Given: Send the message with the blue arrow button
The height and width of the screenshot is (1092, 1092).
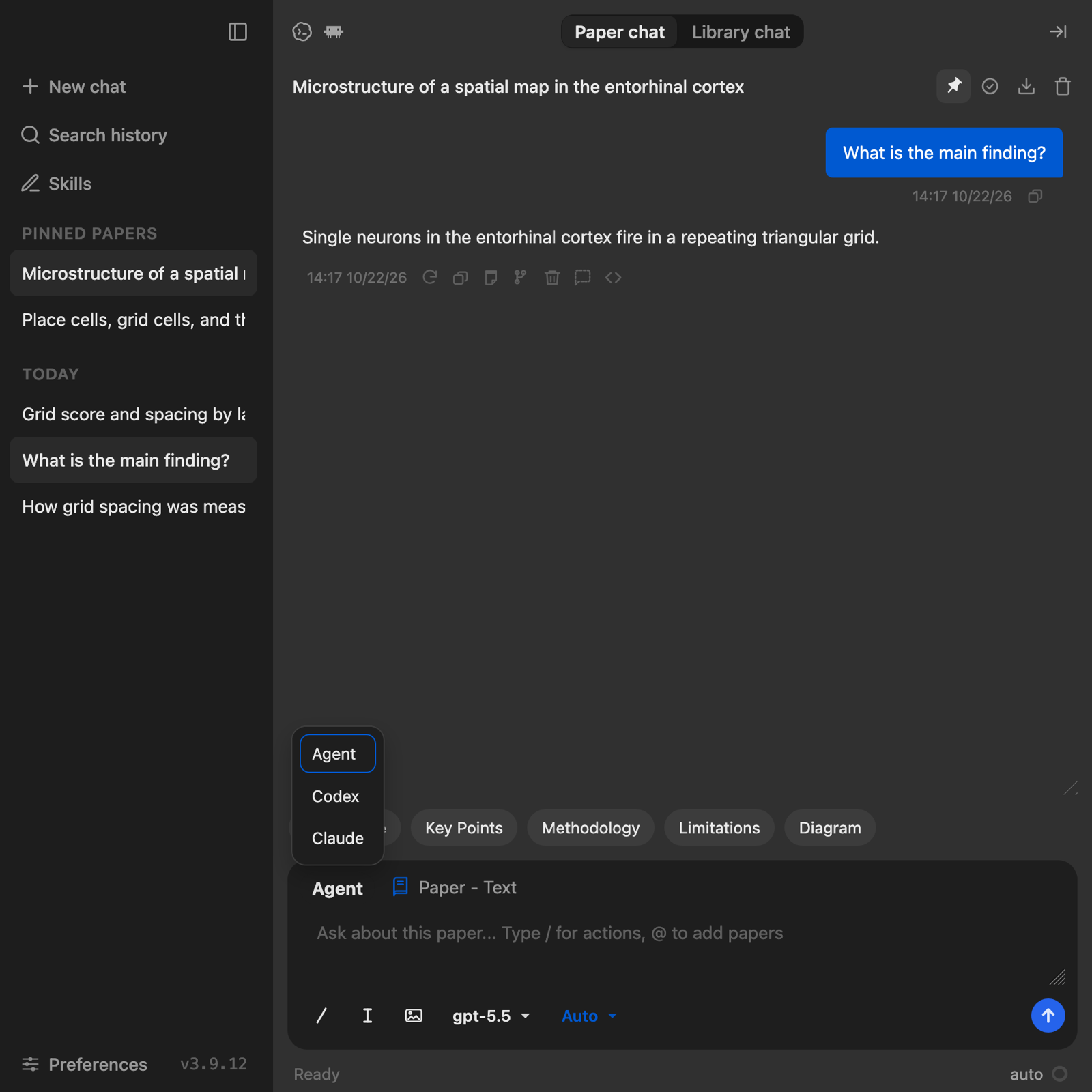Looking at the screenshot, I should point(1048,1016).
